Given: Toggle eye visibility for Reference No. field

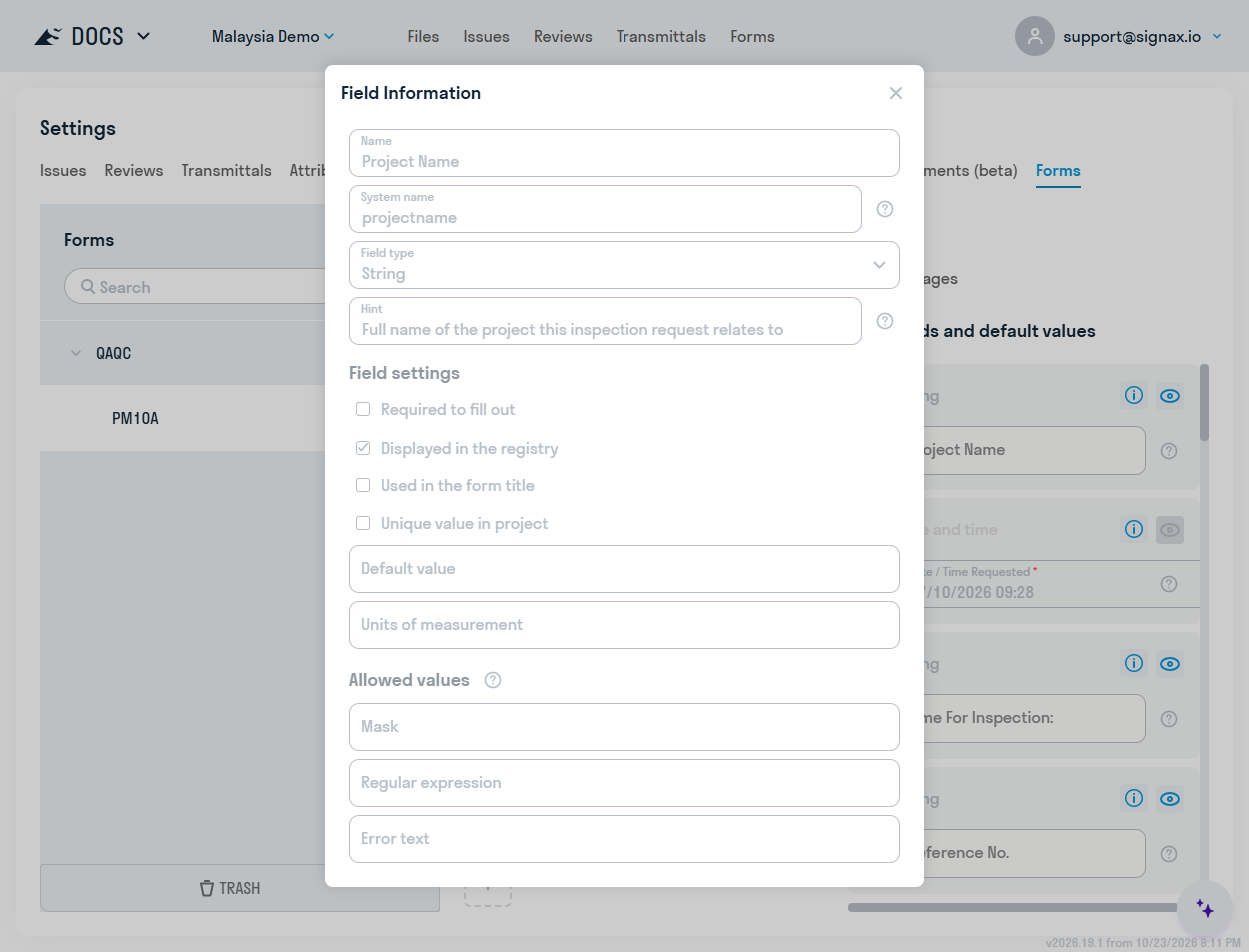Looking at the screenshot, I should pyautogui.click(x=1170, y=798).
